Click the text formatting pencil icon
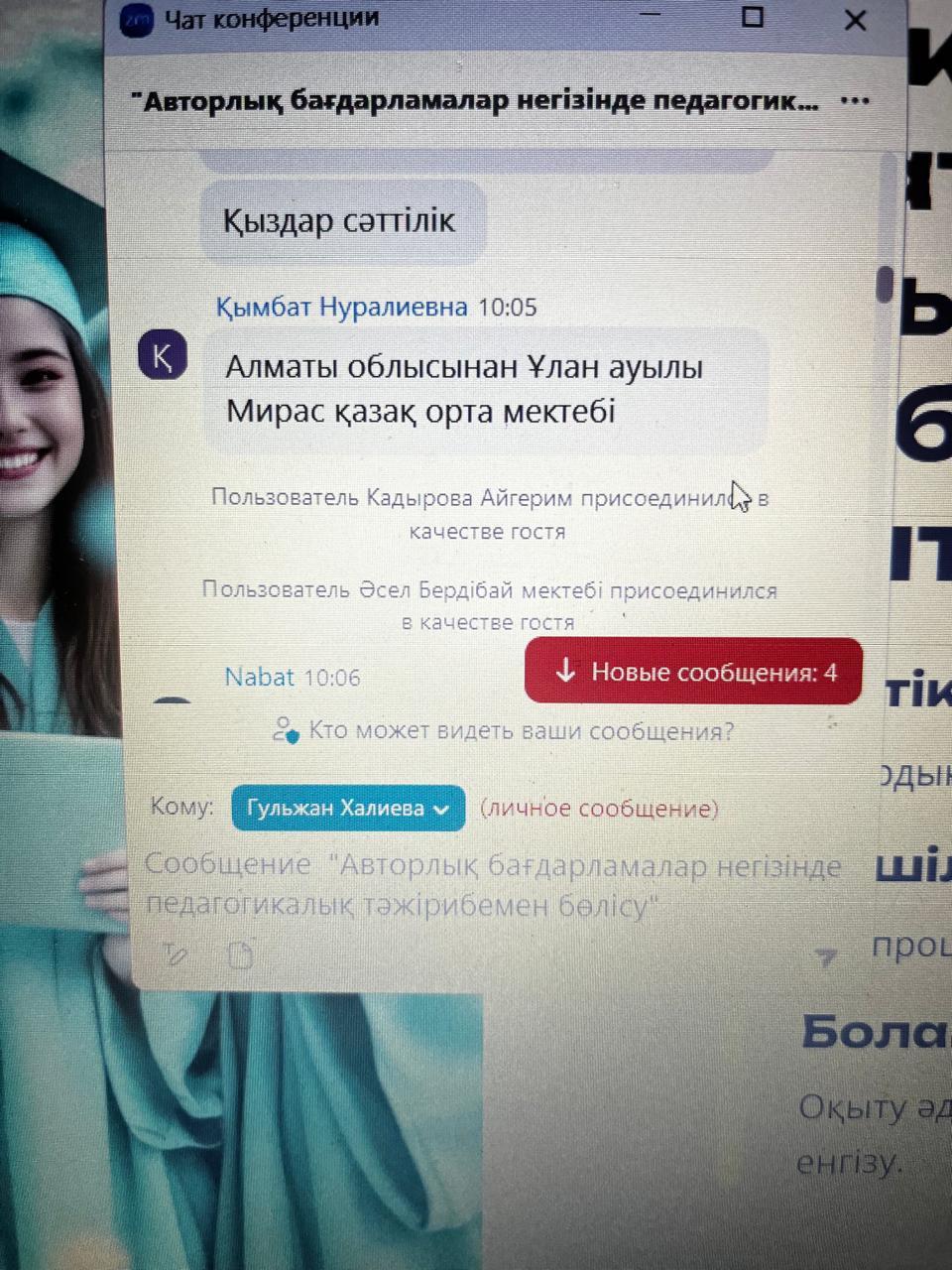 point(175,954)
